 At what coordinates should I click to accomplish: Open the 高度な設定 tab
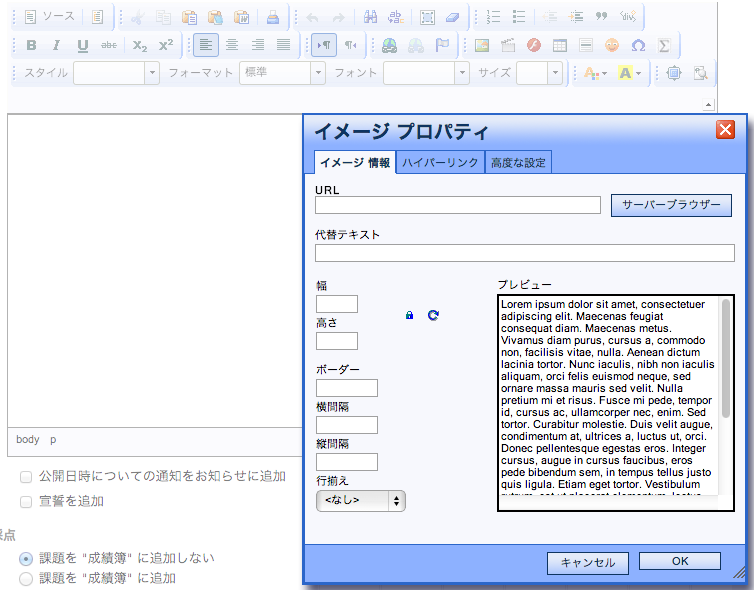click(518, 163)
